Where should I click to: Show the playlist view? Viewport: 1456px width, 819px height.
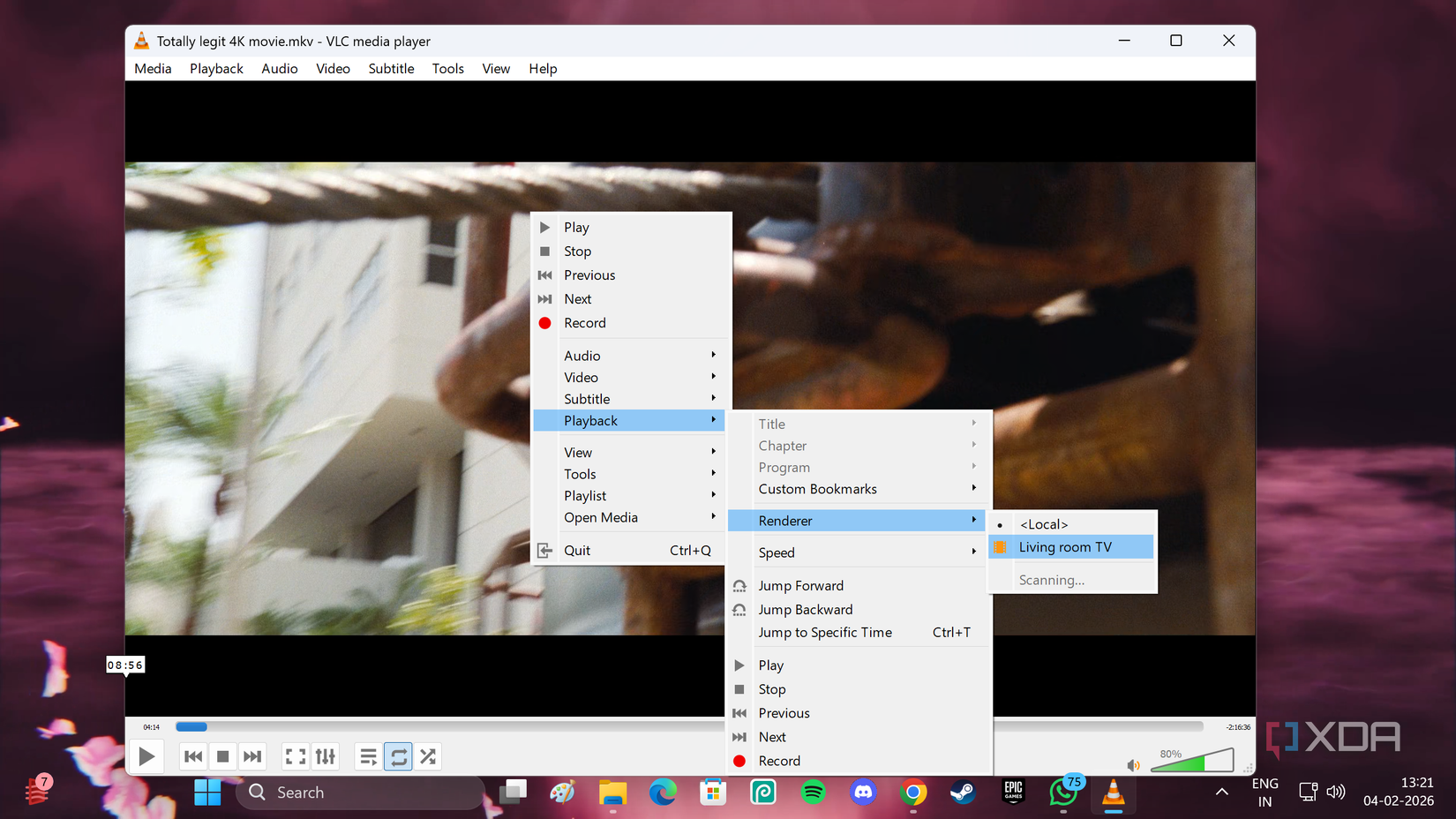point(368,756)
